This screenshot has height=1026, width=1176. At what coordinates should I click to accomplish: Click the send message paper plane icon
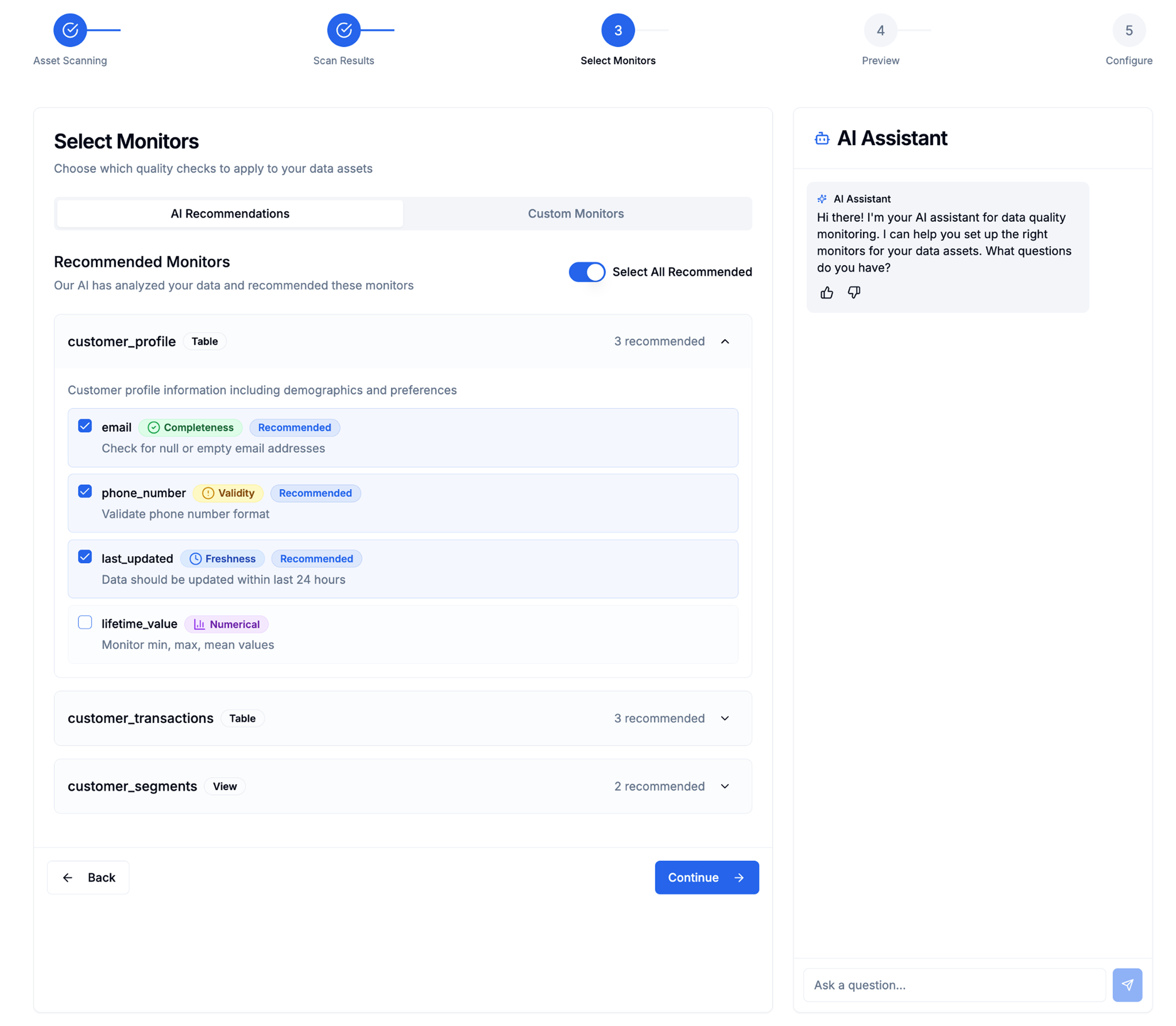coord(1127,985)
